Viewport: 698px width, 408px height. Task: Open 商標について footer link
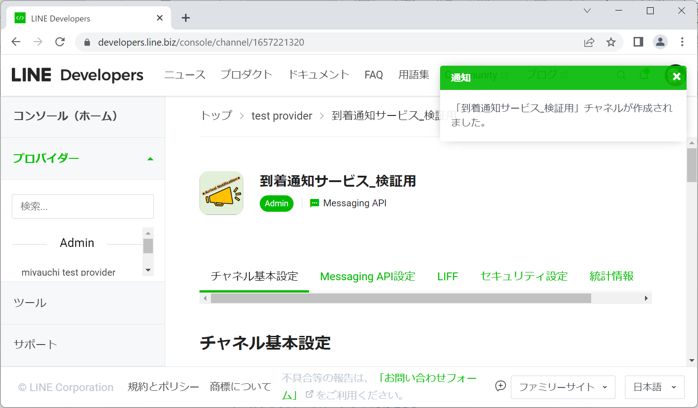point(240,387)
